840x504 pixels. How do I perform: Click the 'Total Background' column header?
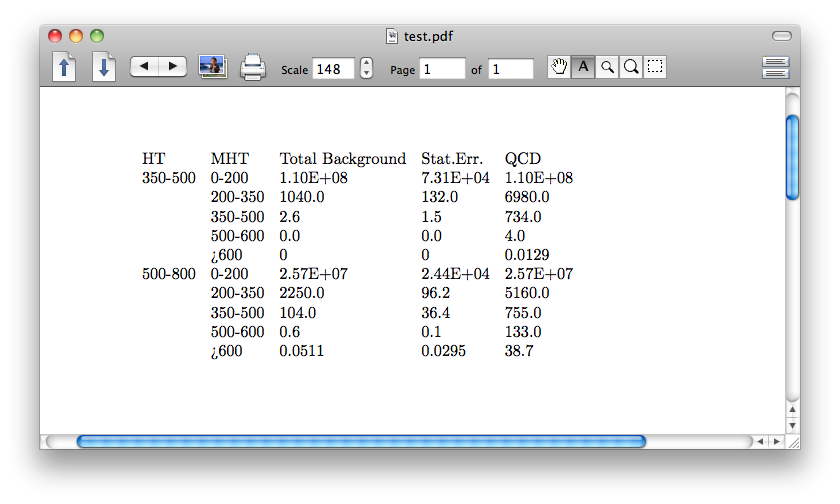tap(343, 159)
